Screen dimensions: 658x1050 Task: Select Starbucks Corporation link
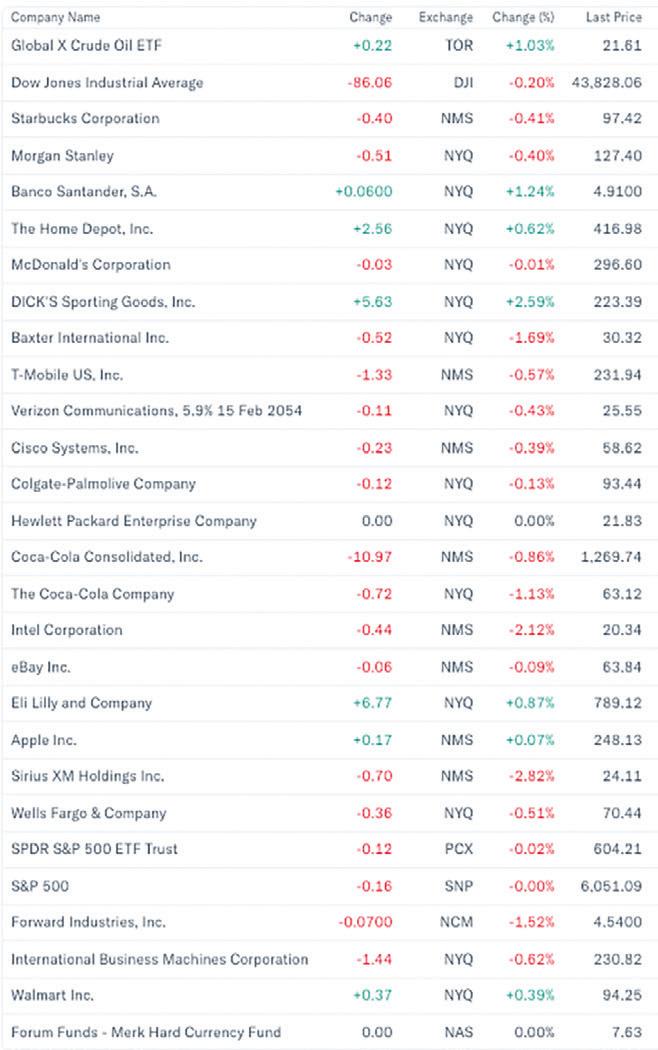coord(85,118)
